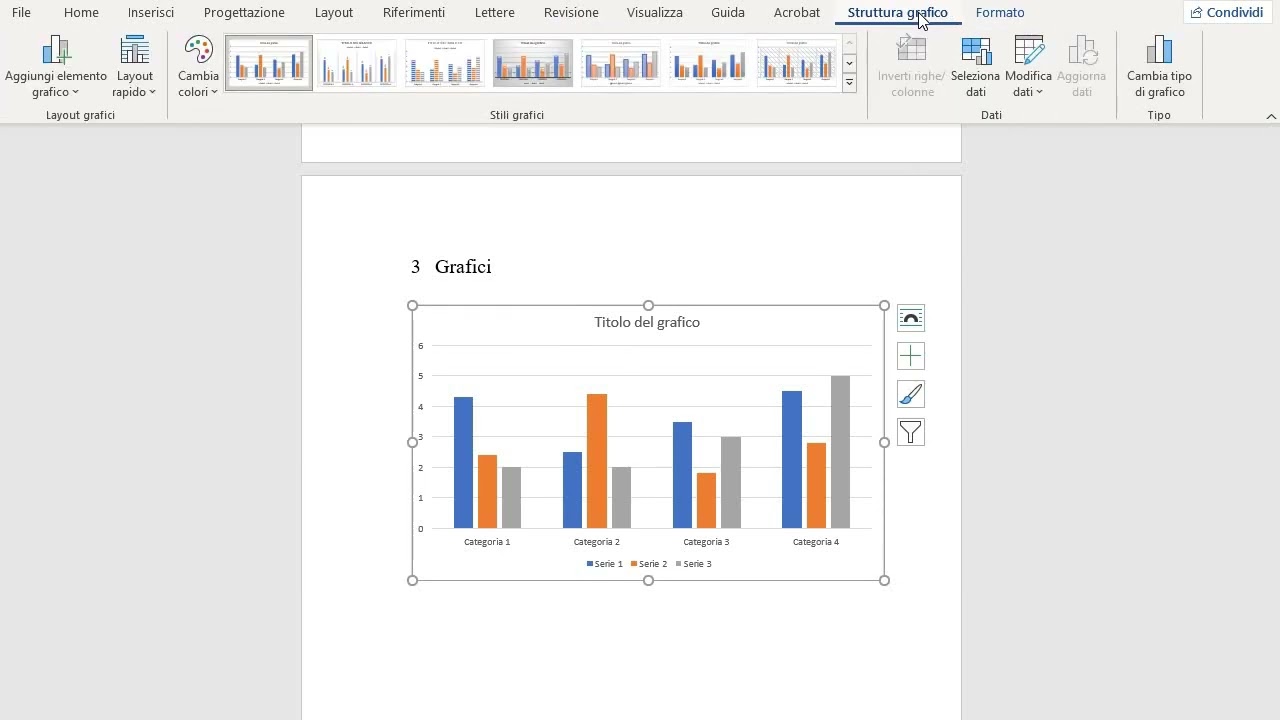Open the Acrobat tab
Image resolution: width=1280 pixels, height=720 pixels.
coord(797,13)
